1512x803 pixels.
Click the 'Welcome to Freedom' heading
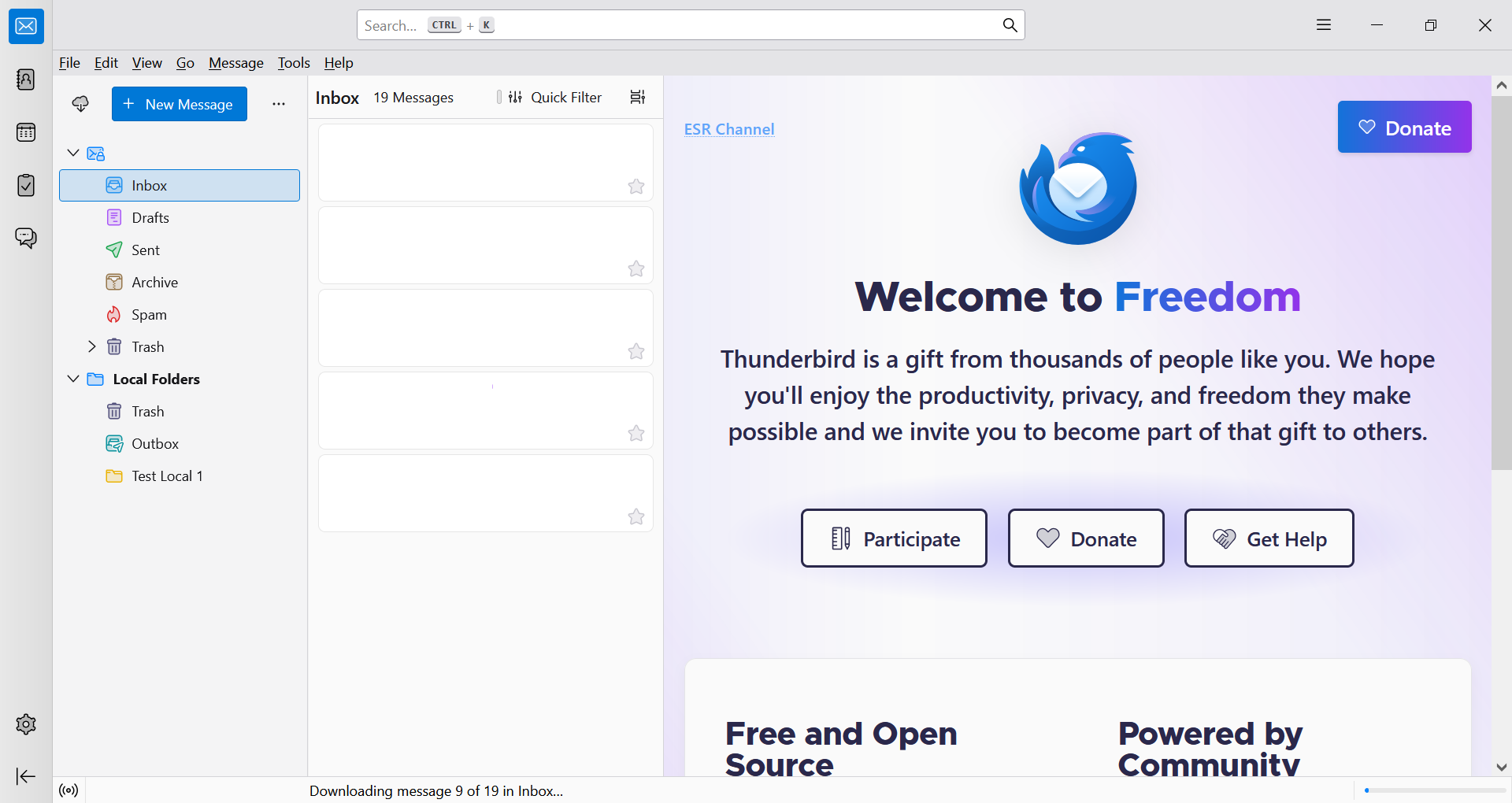pos(1077,297)
